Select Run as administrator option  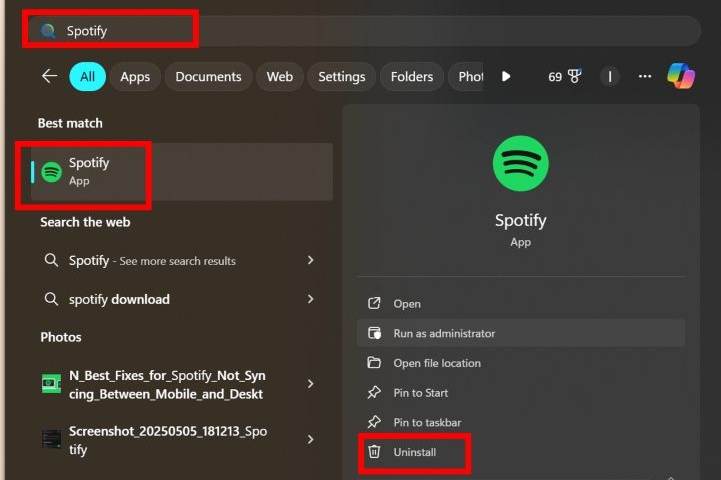[x=444, y=333]
